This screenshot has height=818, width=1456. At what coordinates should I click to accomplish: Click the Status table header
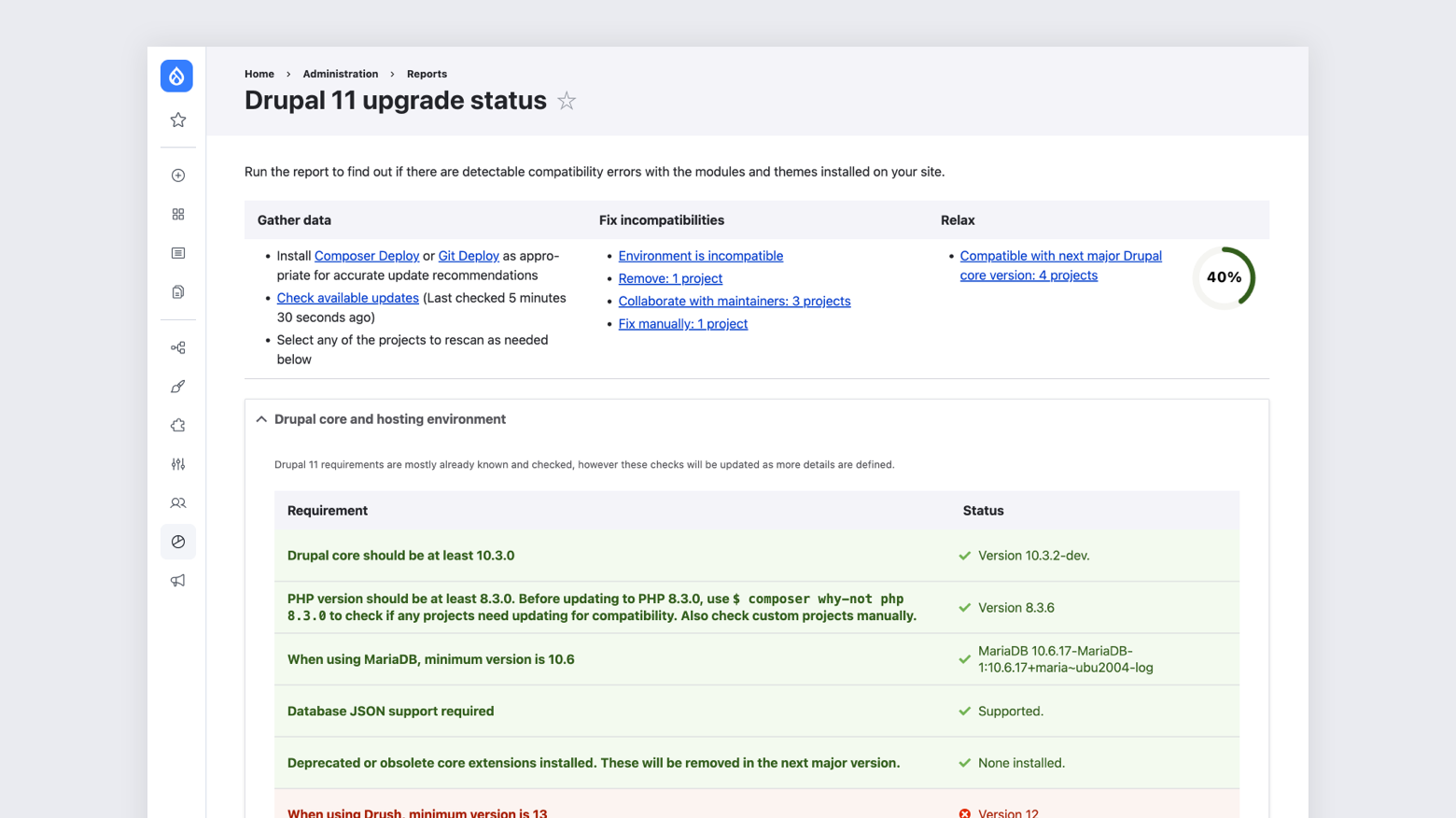(x=984, y=511)
